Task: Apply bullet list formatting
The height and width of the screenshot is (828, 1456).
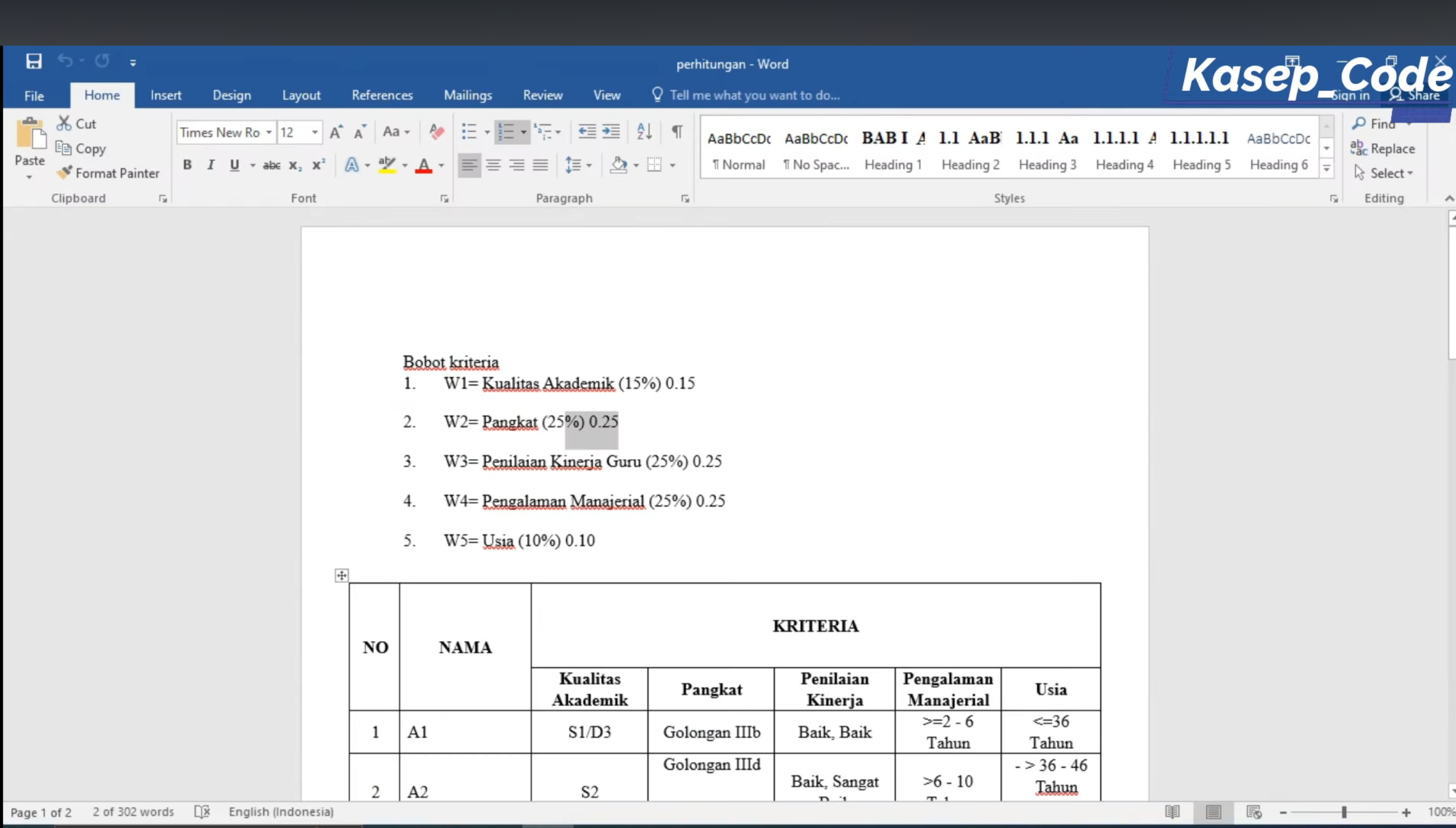Action: (469, 132)
